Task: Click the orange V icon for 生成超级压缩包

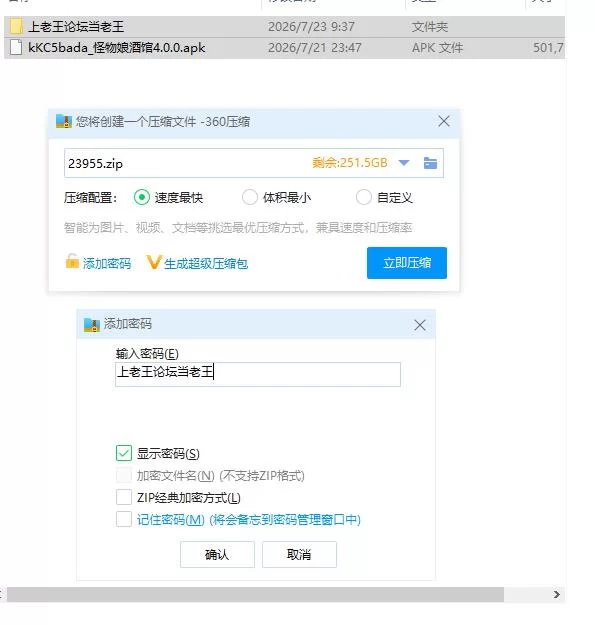Action: click(153, 263)
